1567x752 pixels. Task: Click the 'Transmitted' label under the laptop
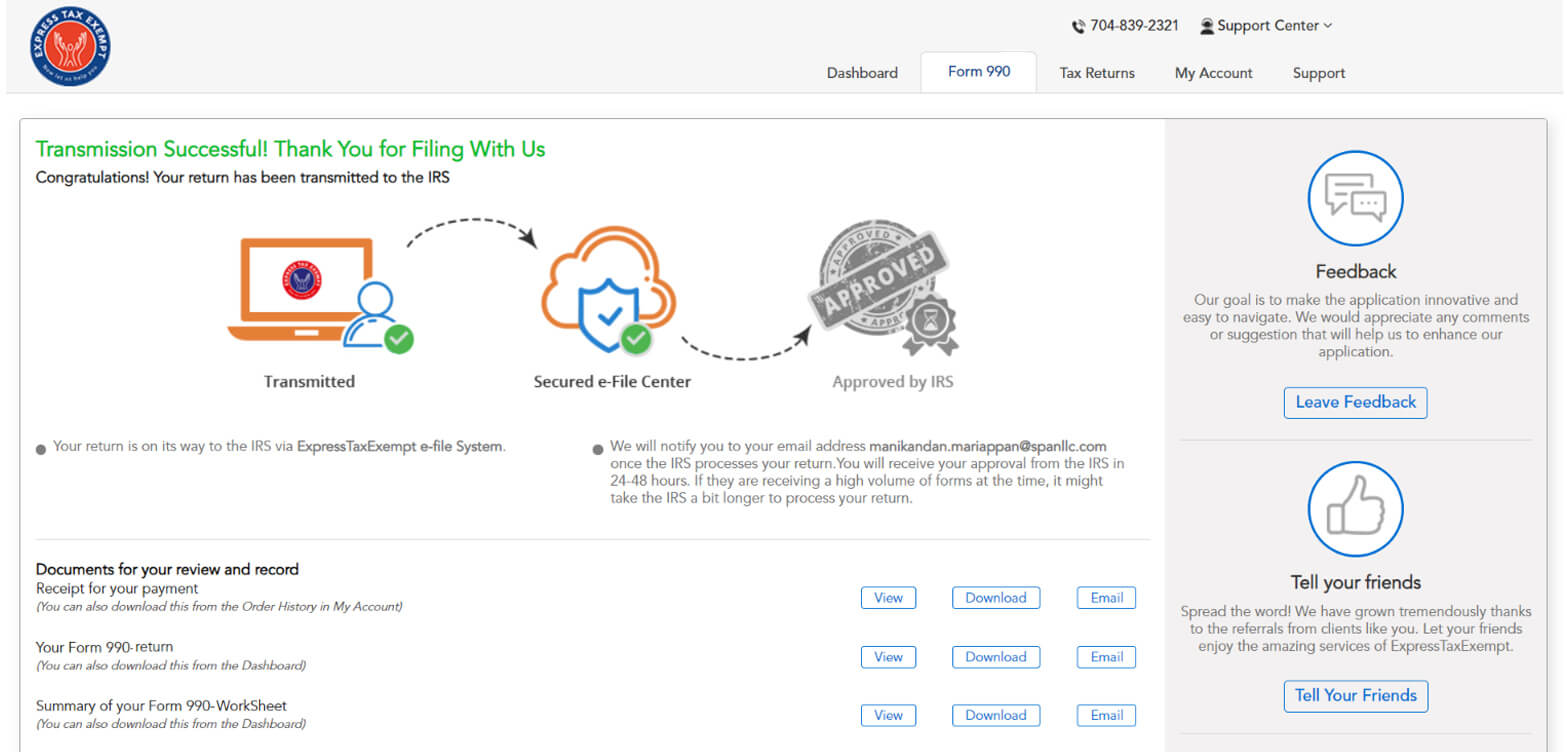pyautogui.click(x=309, y=382)
